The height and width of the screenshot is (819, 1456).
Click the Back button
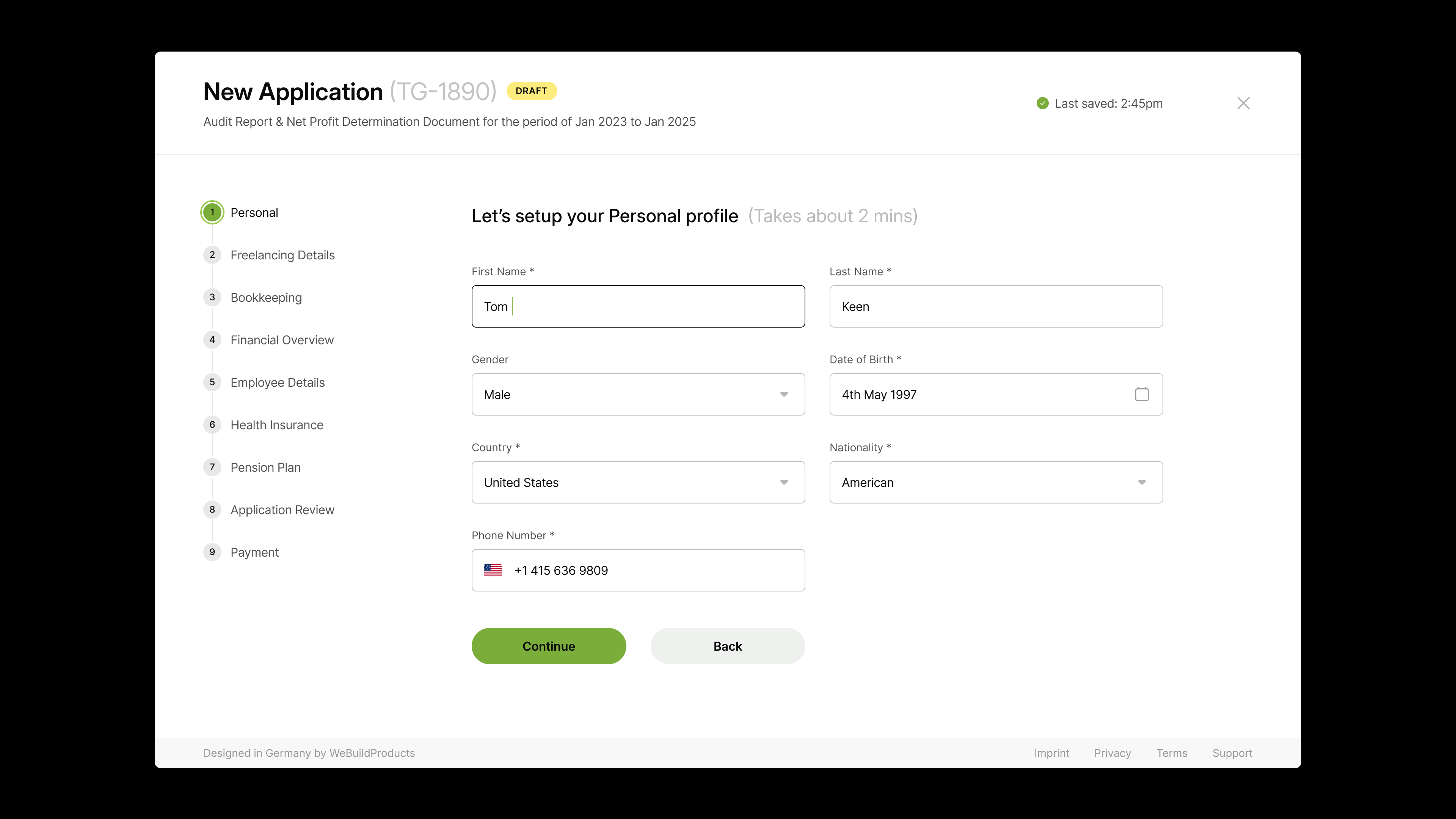click(728, 646)
